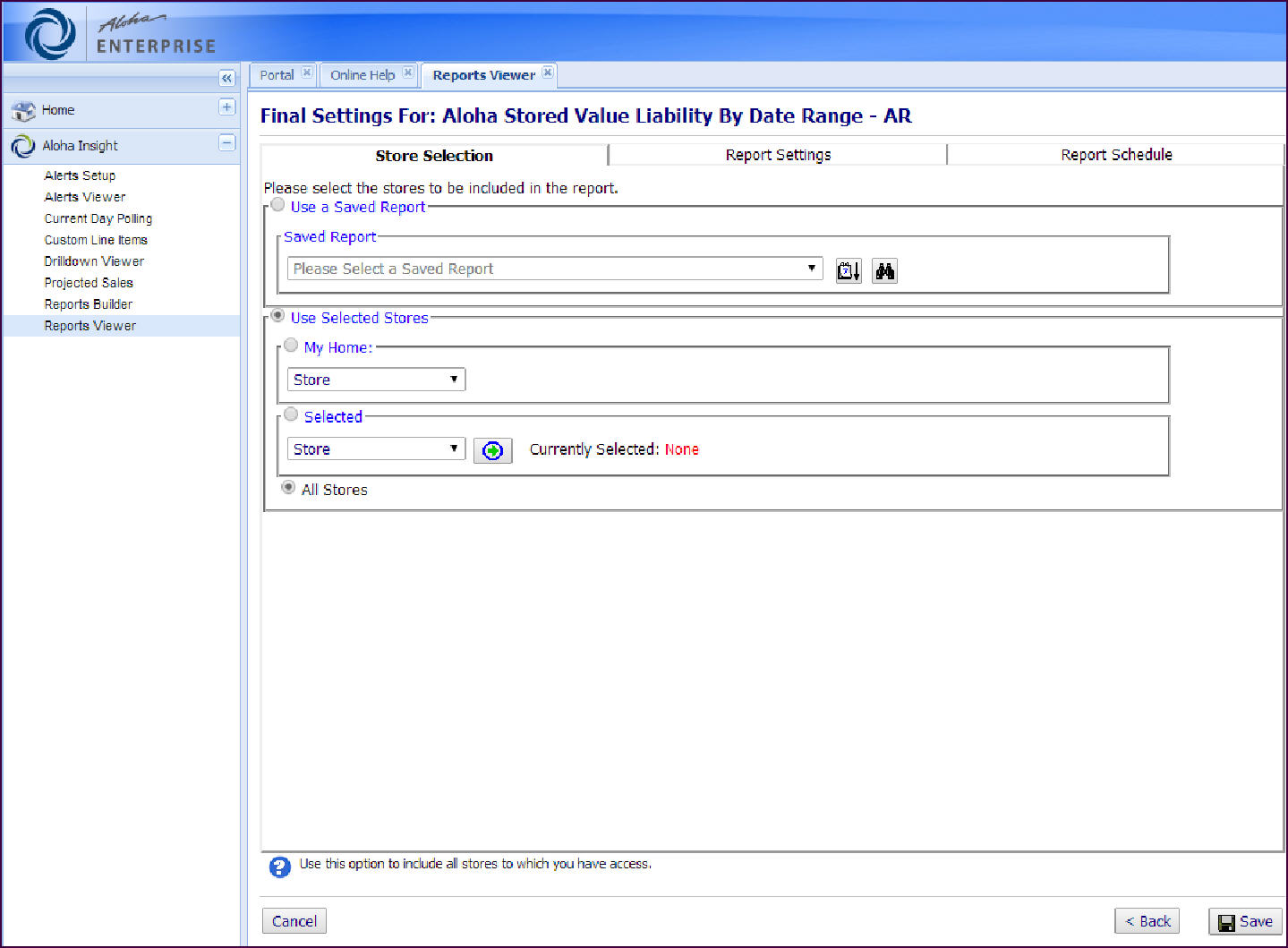Click the Aloha Insight swirl icon
This screenshot has height=948, width=1288.
22,146
